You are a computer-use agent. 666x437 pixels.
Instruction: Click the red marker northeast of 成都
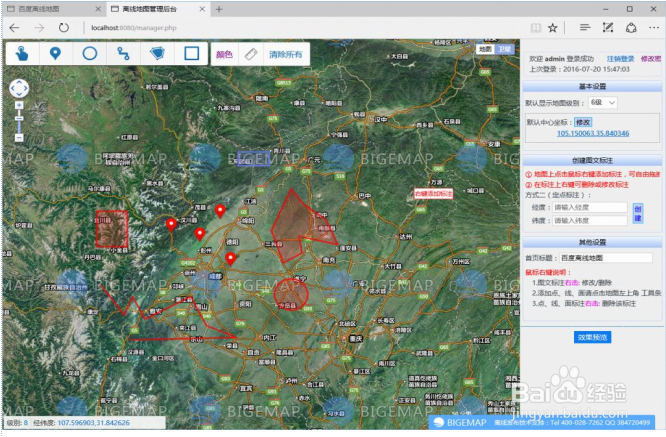[231, 259]
